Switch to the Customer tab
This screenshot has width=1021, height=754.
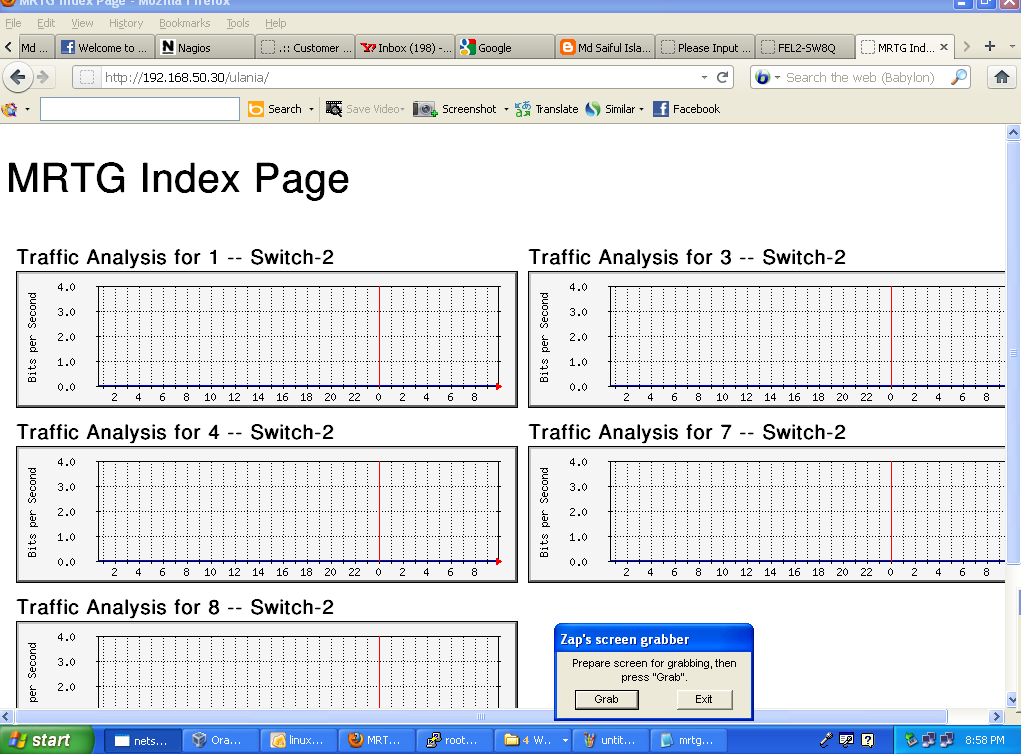pyautogui.click(x=305, y=48)
